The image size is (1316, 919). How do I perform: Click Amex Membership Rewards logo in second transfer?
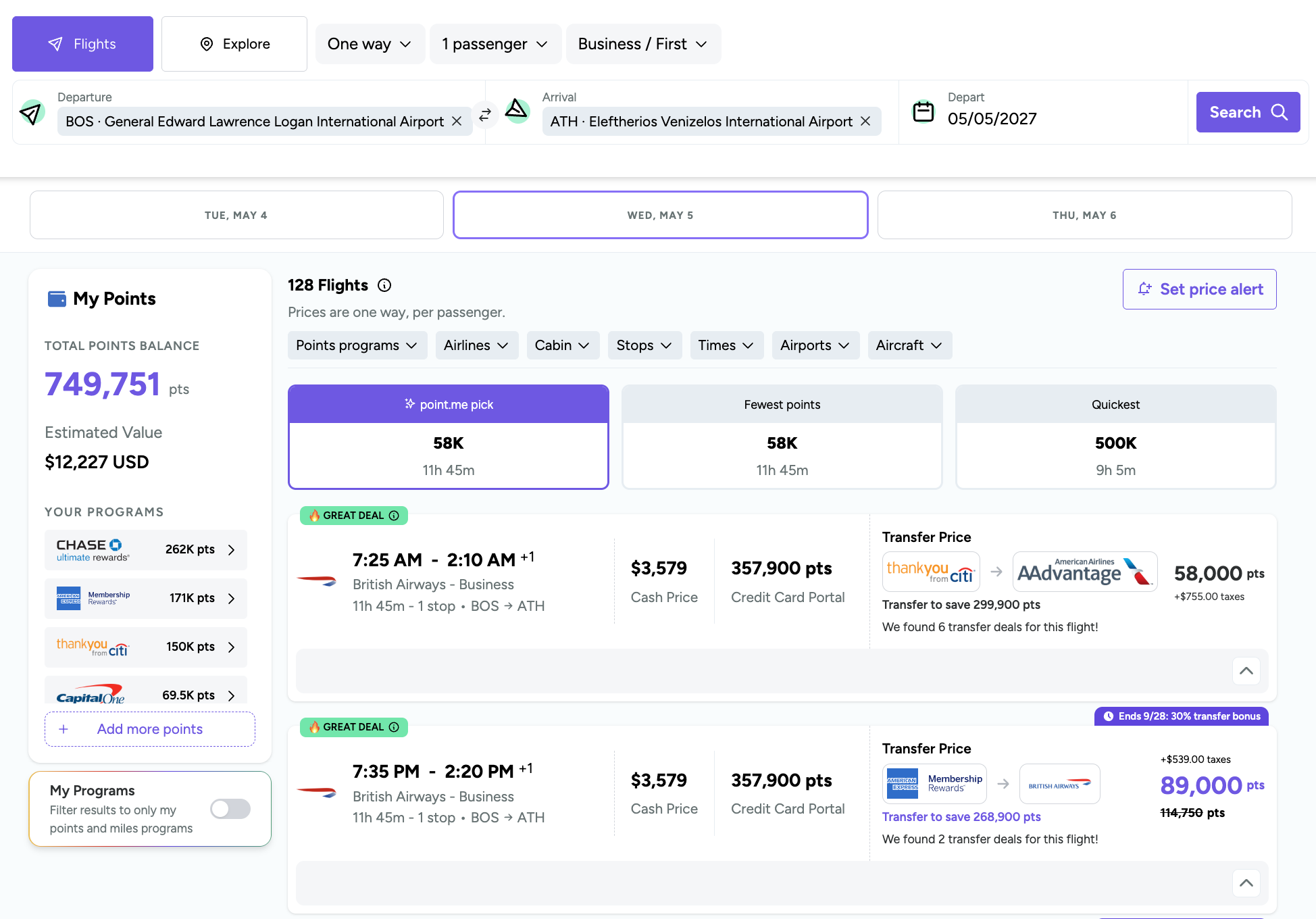[x=934, y=784]
